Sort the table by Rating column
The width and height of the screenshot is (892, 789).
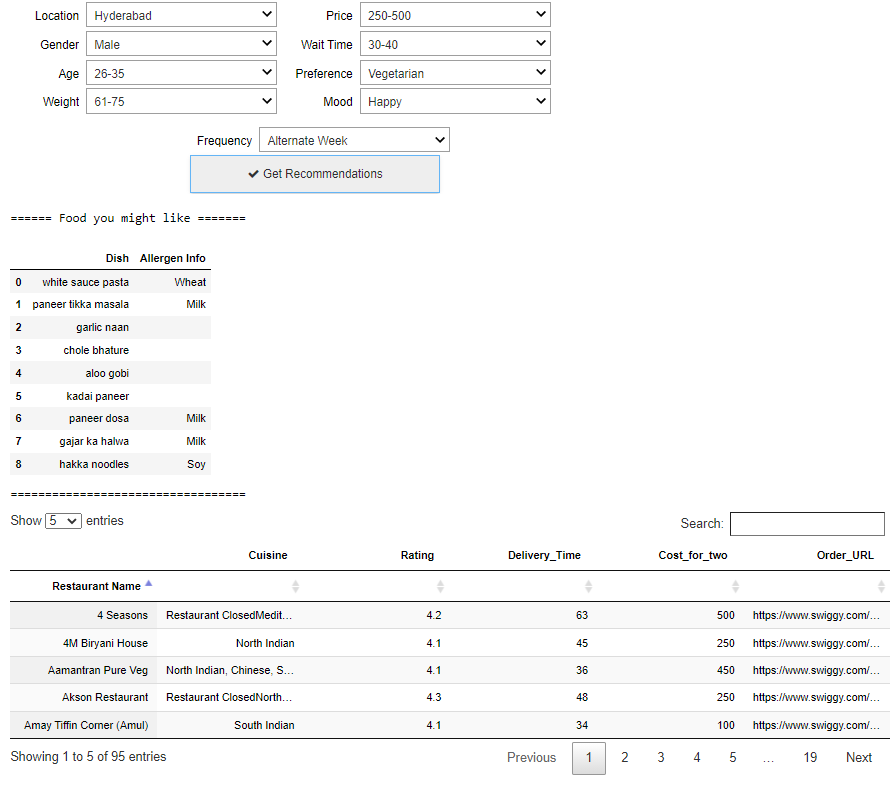(440, 586)
